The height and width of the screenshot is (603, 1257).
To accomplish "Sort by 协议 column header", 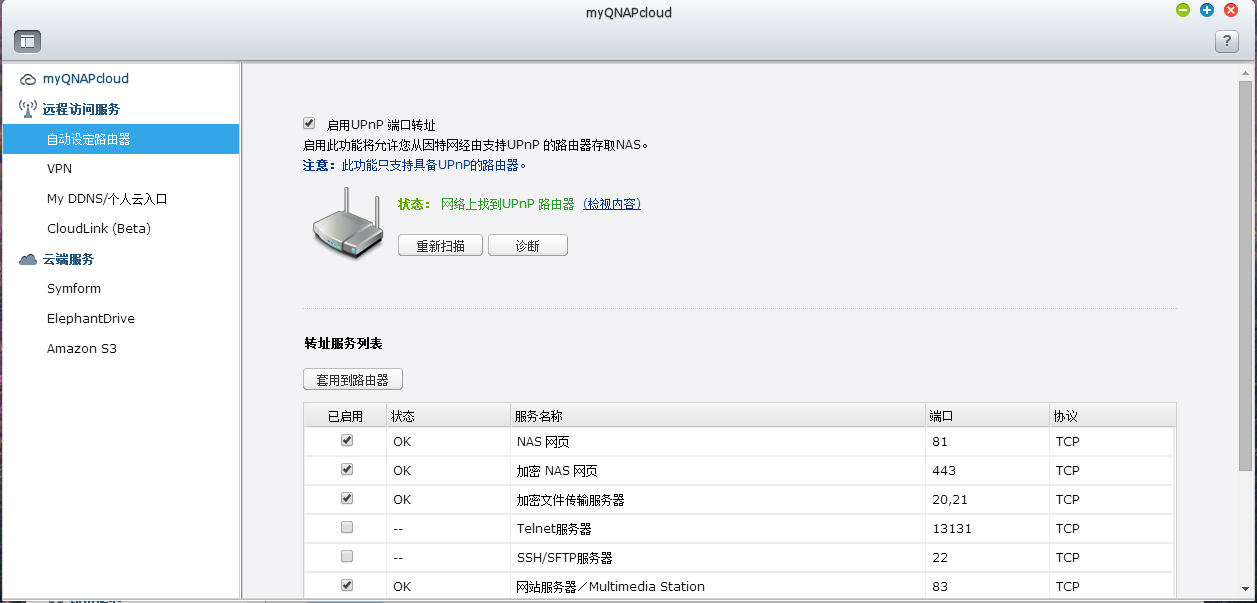I will 1111,416.
